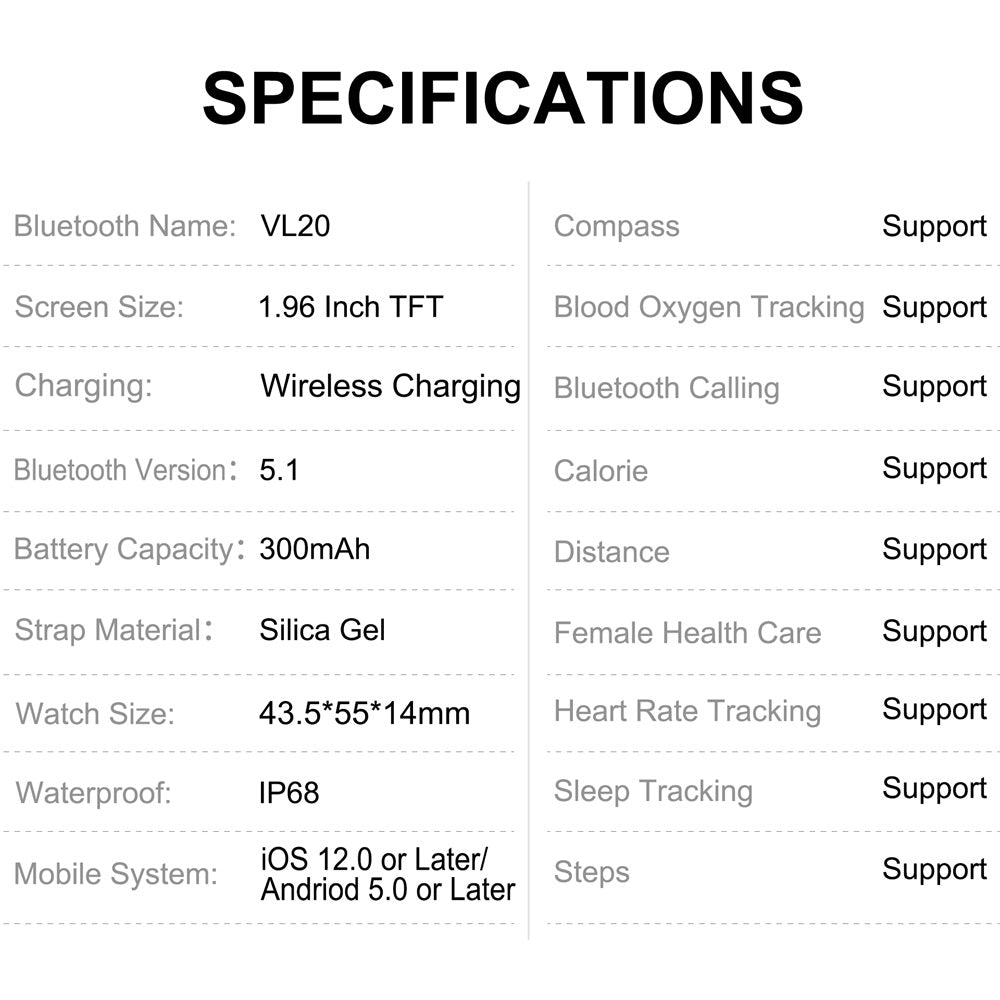The height and width of the screenshot is (1000, 1000).
Task: Click the IP68 waterproof rating
Action: (289, 793)
